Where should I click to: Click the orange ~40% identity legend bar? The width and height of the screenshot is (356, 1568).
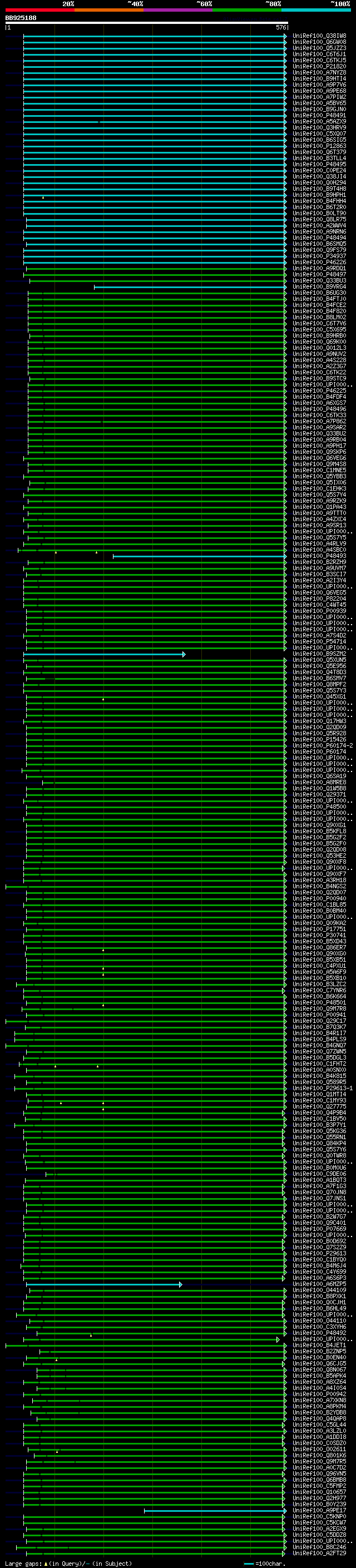(x=109, y=10)
